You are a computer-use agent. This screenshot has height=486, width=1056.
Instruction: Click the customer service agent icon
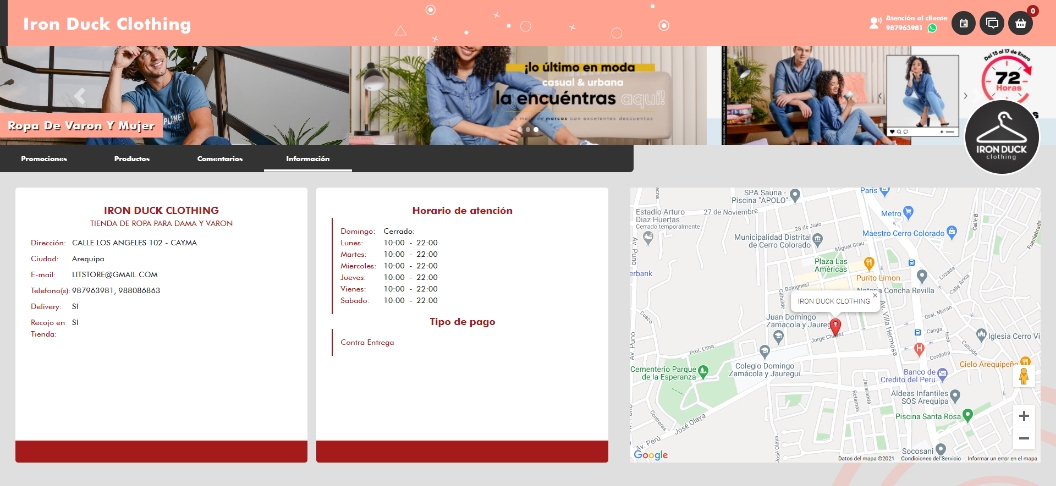click(x=875, y=23)
